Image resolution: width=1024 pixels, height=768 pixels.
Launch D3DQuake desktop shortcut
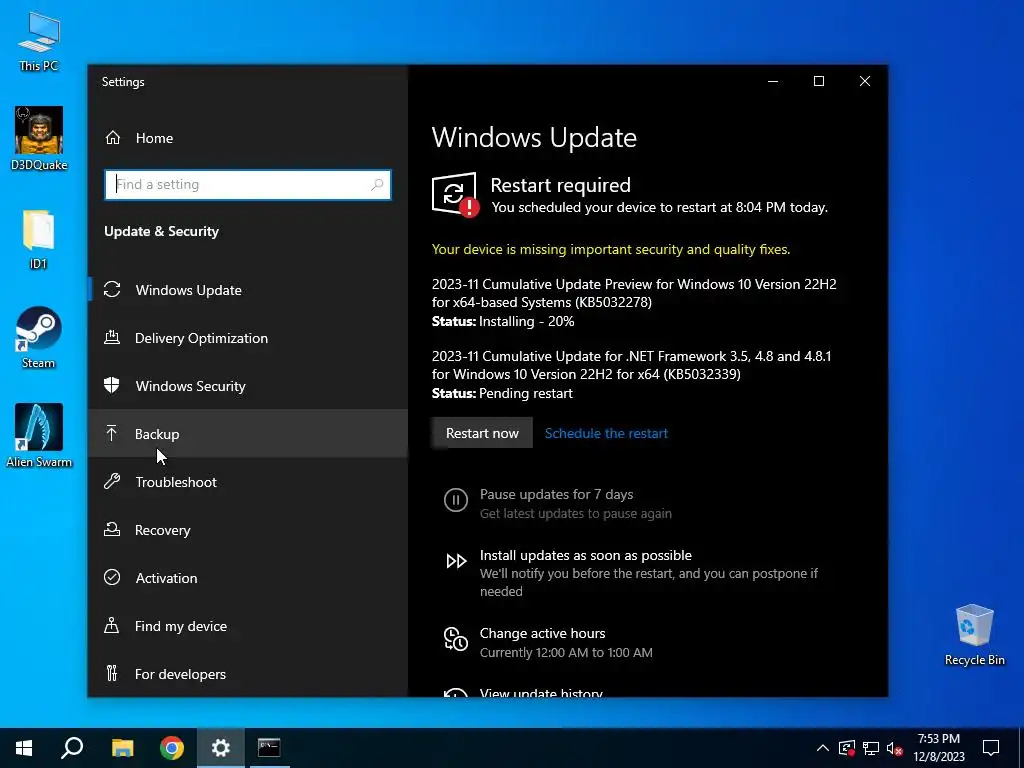pyautogui.click(x=39, y=138)
